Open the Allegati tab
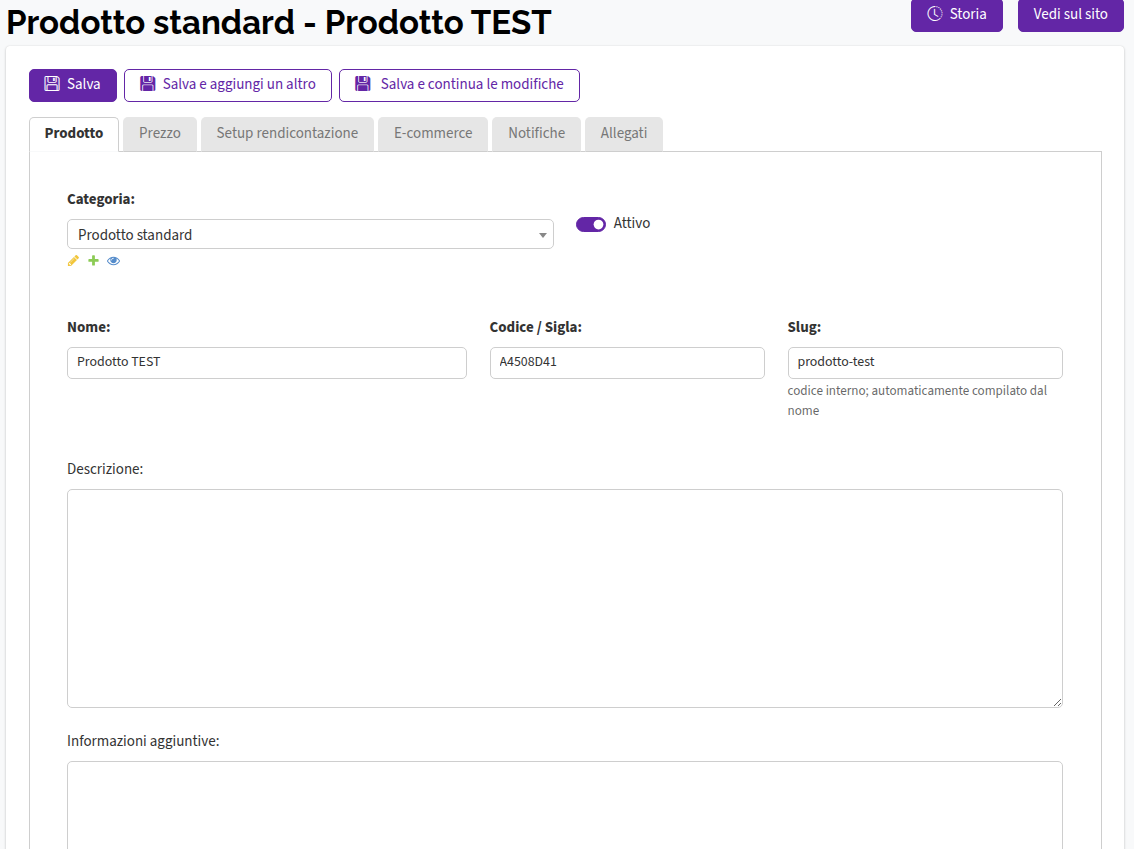1134x849 pixels. pyautogui.click(x=623, y=134)
